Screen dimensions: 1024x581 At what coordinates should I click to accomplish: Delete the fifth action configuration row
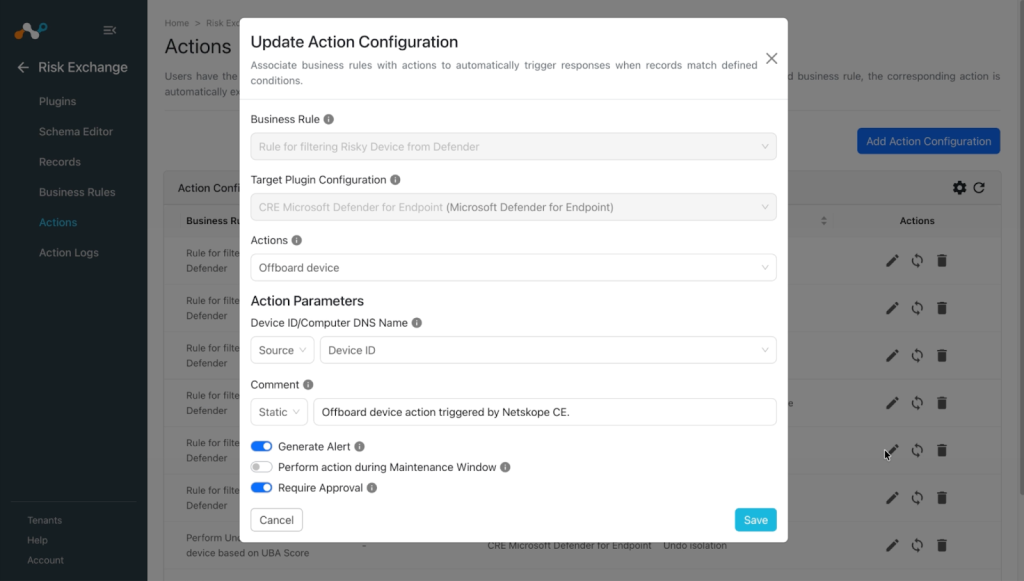click(x=942, y=450)
